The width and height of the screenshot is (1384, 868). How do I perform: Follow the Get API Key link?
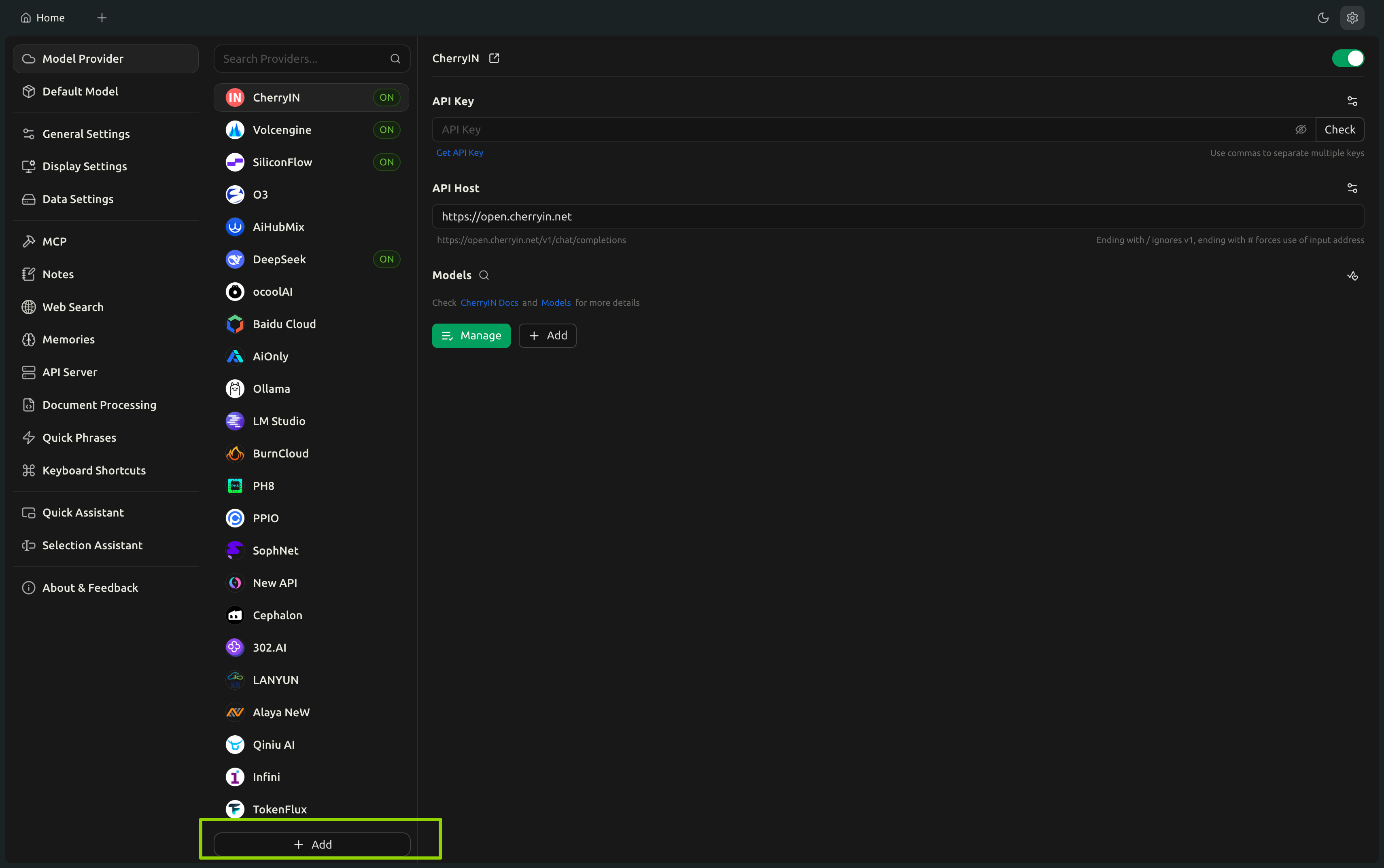click(459, 153)
